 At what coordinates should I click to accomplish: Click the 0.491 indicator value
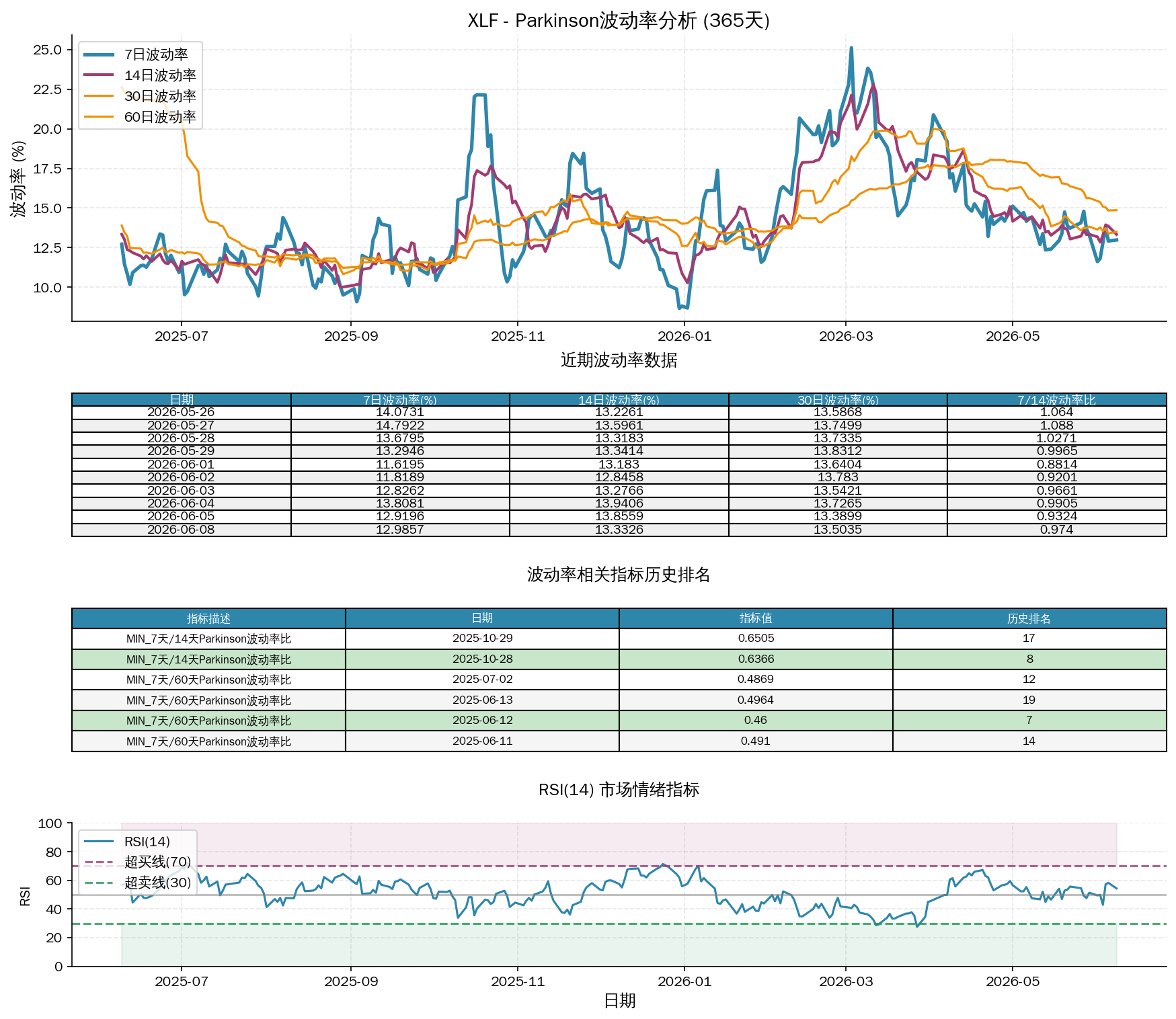click(756, 741)
